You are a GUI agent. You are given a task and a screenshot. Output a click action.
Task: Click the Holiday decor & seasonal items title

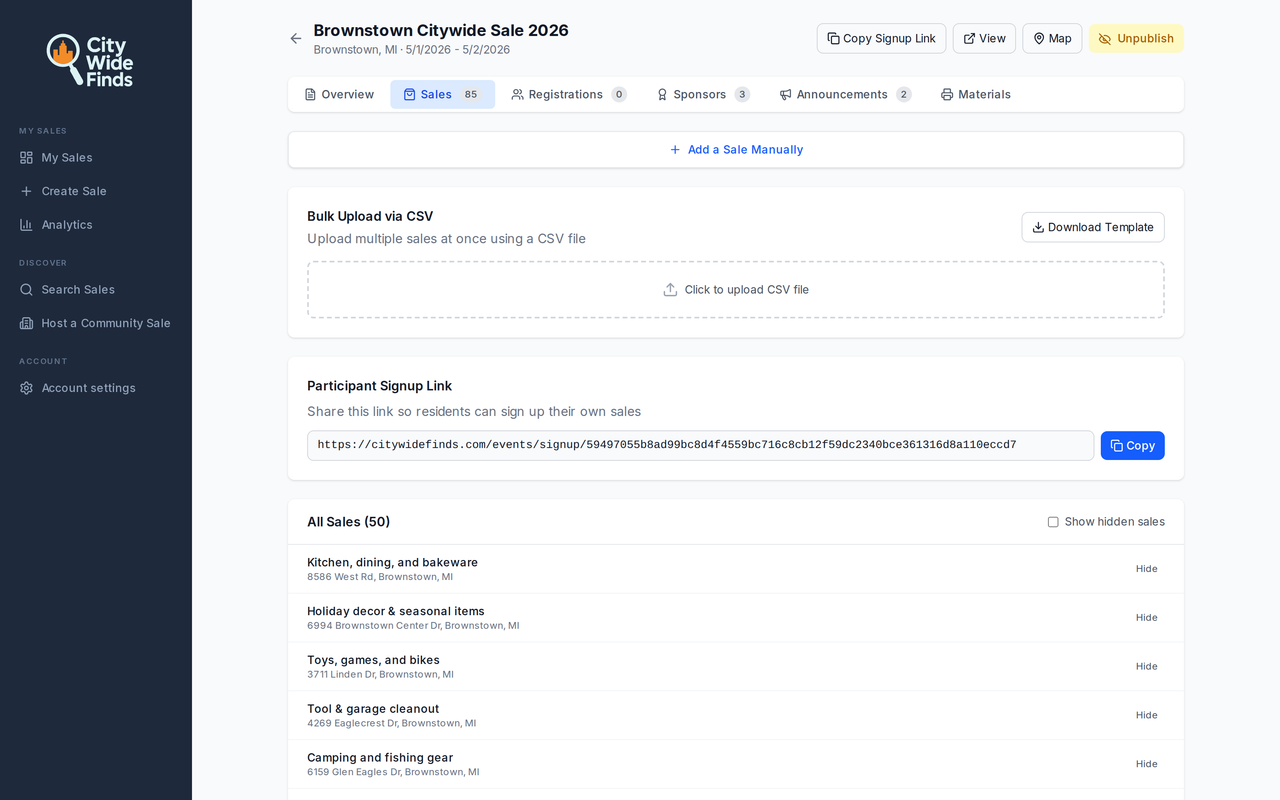click(x=396, y=611)
